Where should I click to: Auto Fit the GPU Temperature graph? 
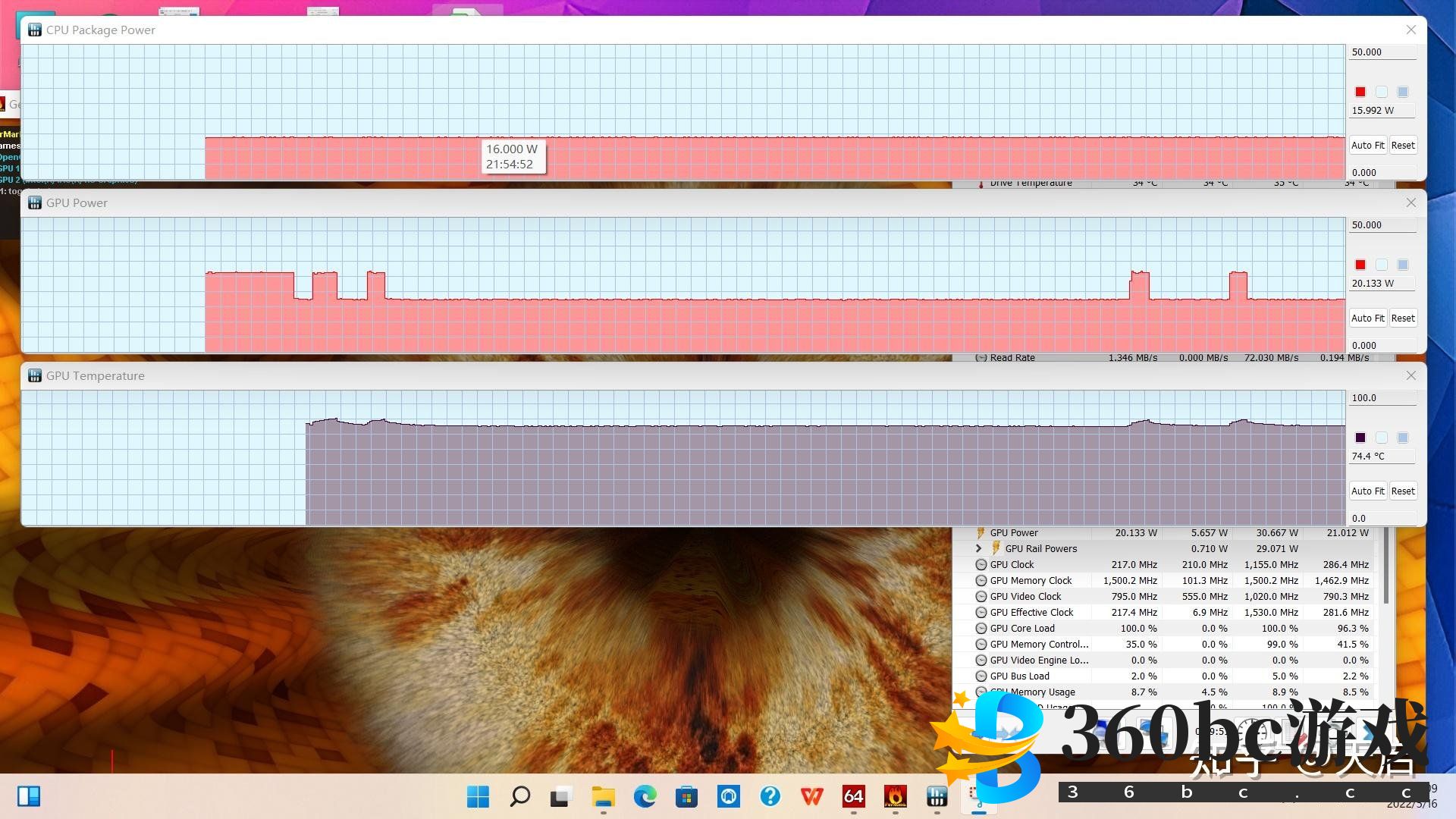pos(1367,491)
